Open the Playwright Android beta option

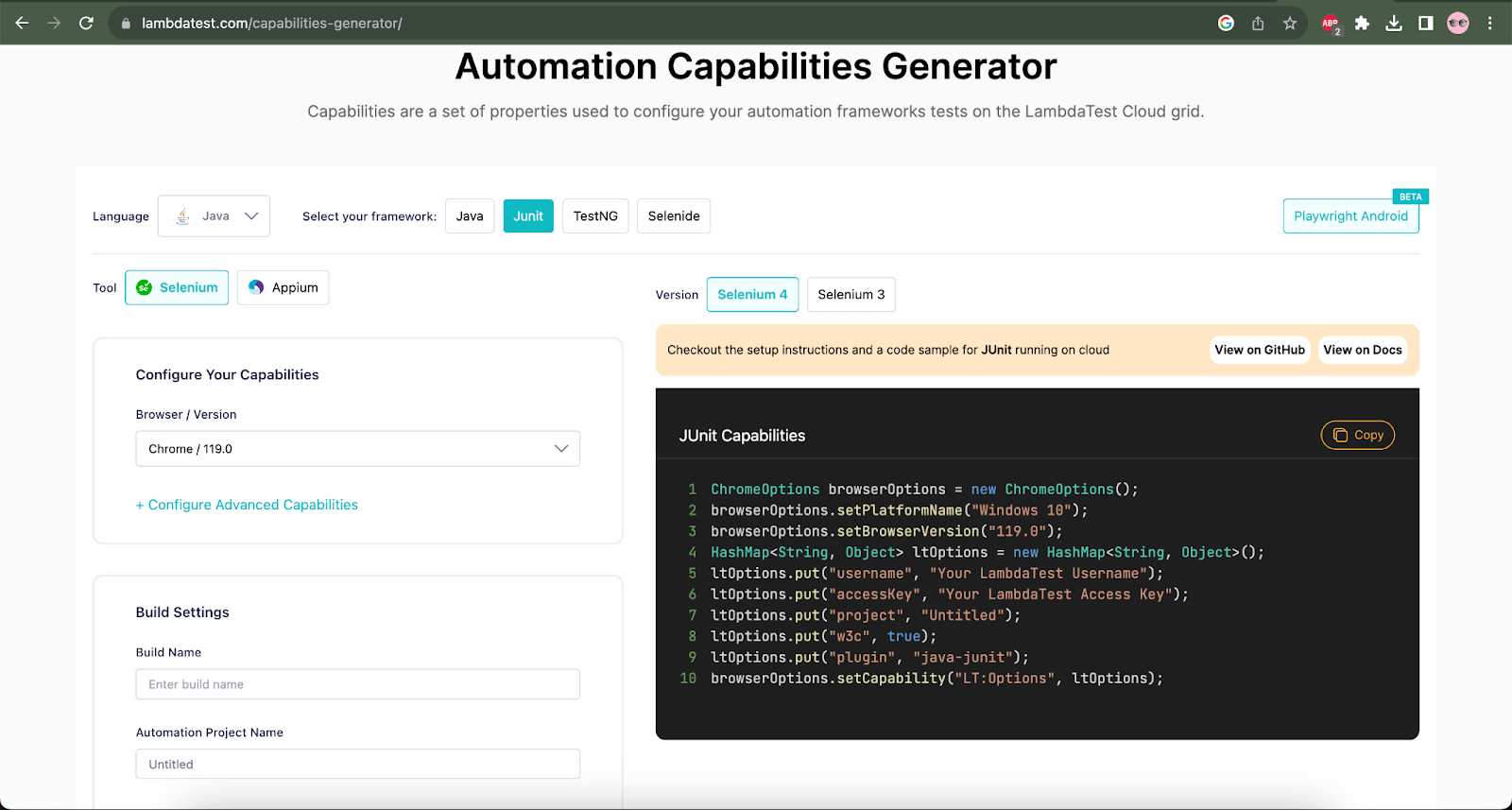coord(1350,216)
